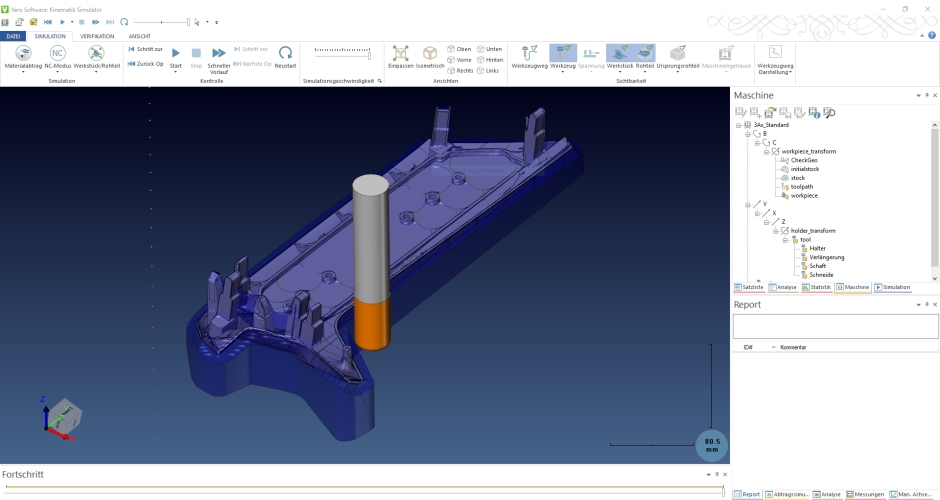Click quick access restart loop icon
Screen dimensions: 940x500
point(124,22)
